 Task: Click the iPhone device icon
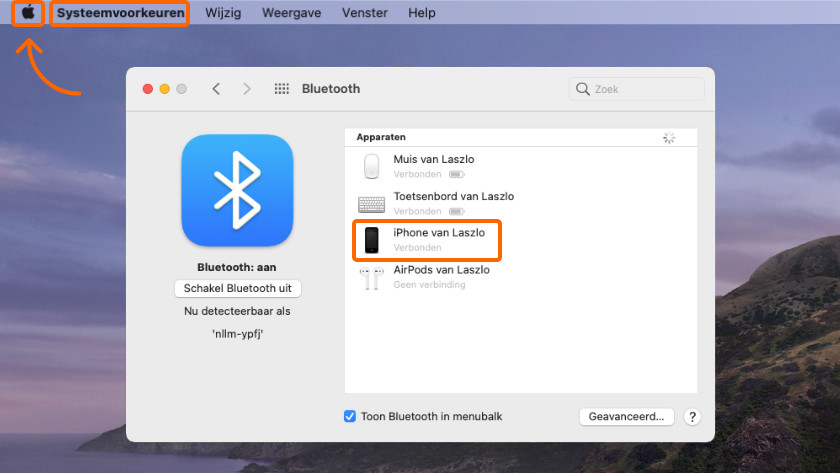click(371, 239)
